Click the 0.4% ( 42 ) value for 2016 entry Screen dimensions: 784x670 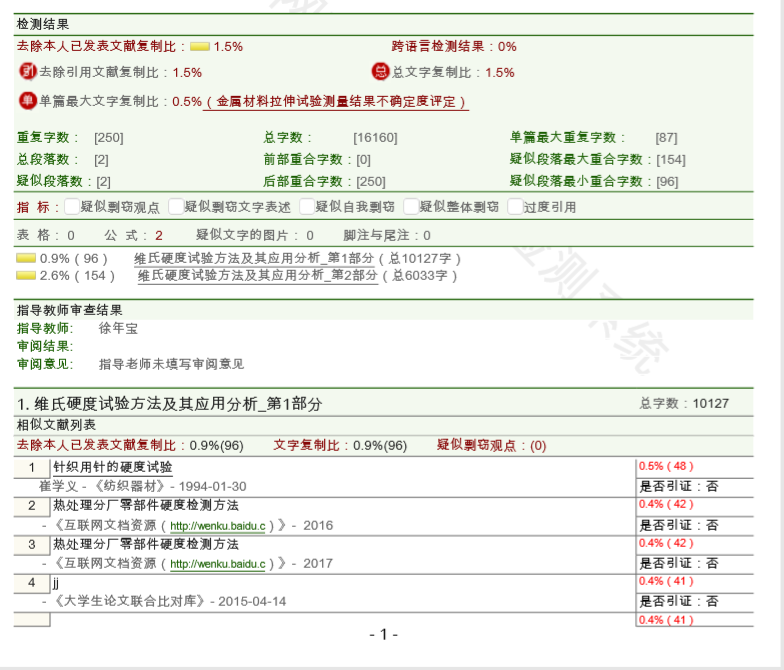tap(666, 504)
